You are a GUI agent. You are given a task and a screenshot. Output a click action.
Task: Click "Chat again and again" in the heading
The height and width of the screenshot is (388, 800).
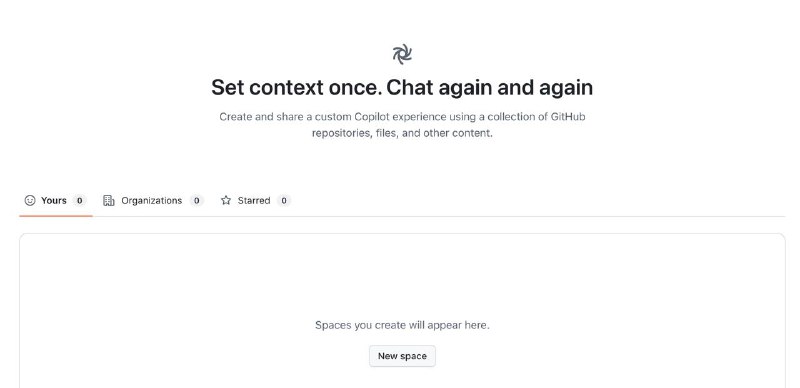click(489, 87)
